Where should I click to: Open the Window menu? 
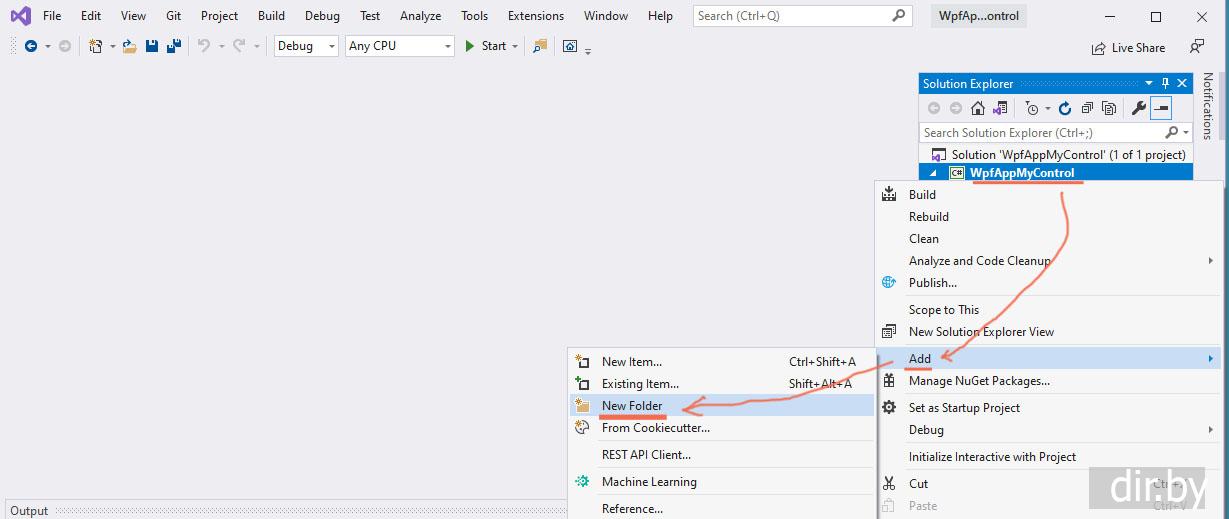click(x=606, y=16)
